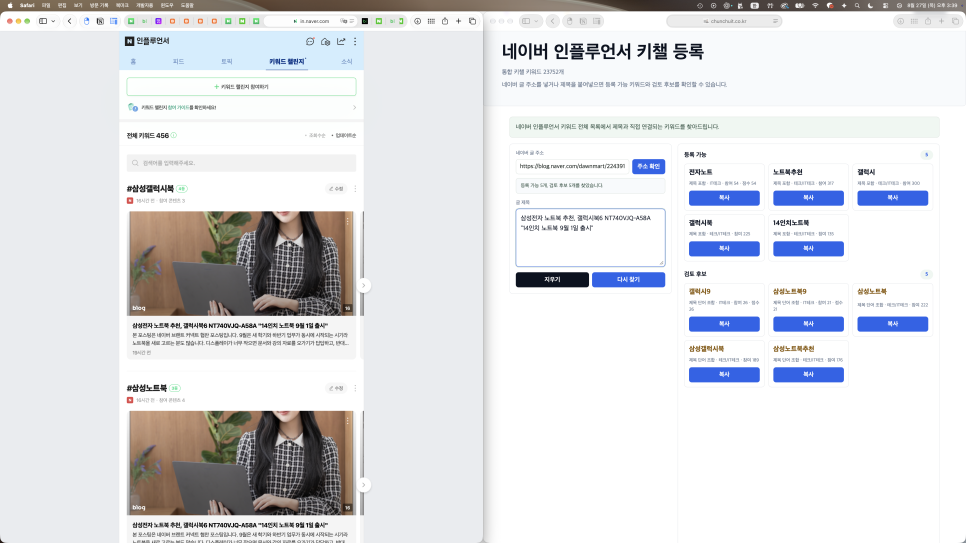The image size is (966, 543).
Task: Open Control Center in the menu bar
Action: (885, 5)
